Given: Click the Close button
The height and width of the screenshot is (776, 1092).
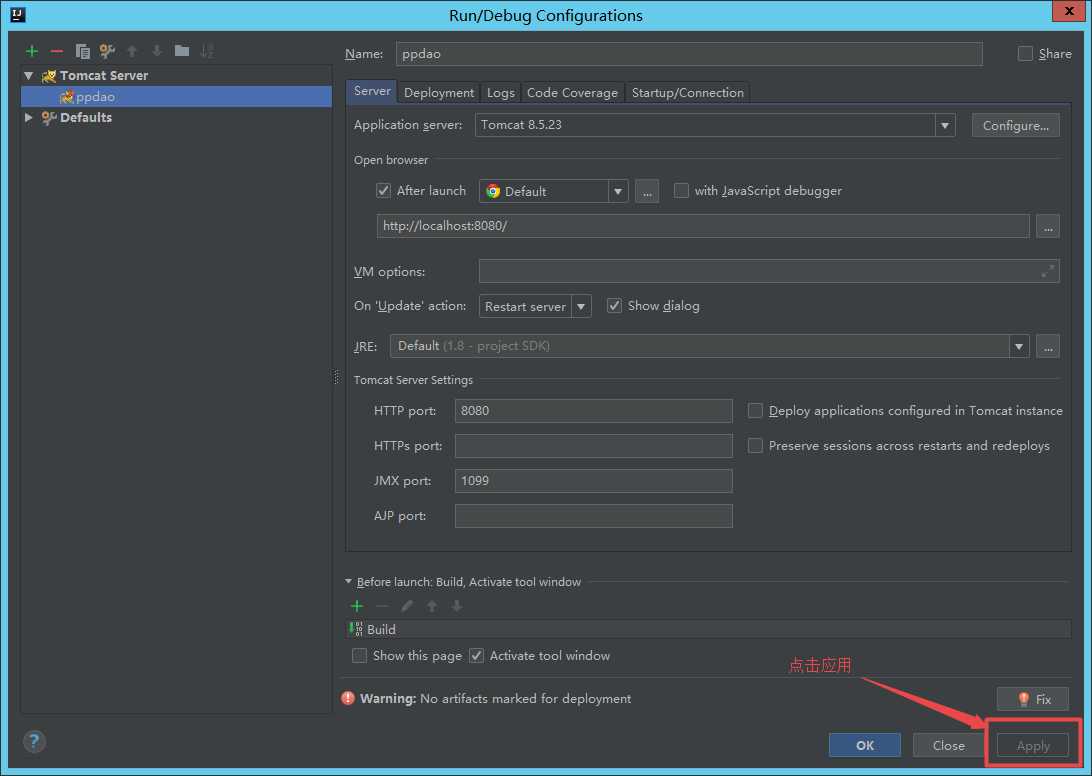Looking at the screenshot, I should (949, 745).
